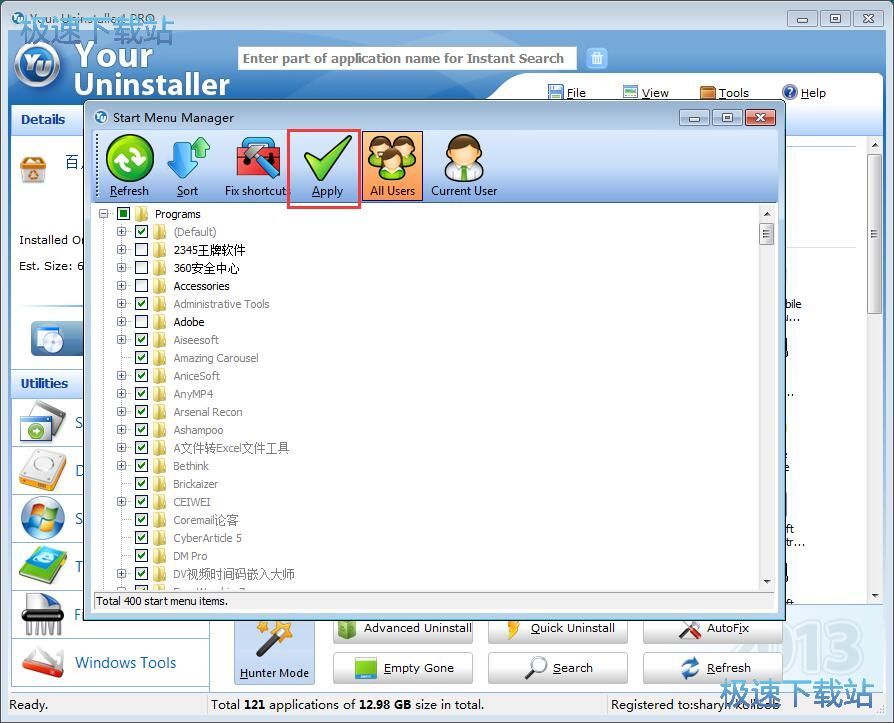Select the AnyMP4 tree item
The image size is (894, 723).
[x=193, y=393]
